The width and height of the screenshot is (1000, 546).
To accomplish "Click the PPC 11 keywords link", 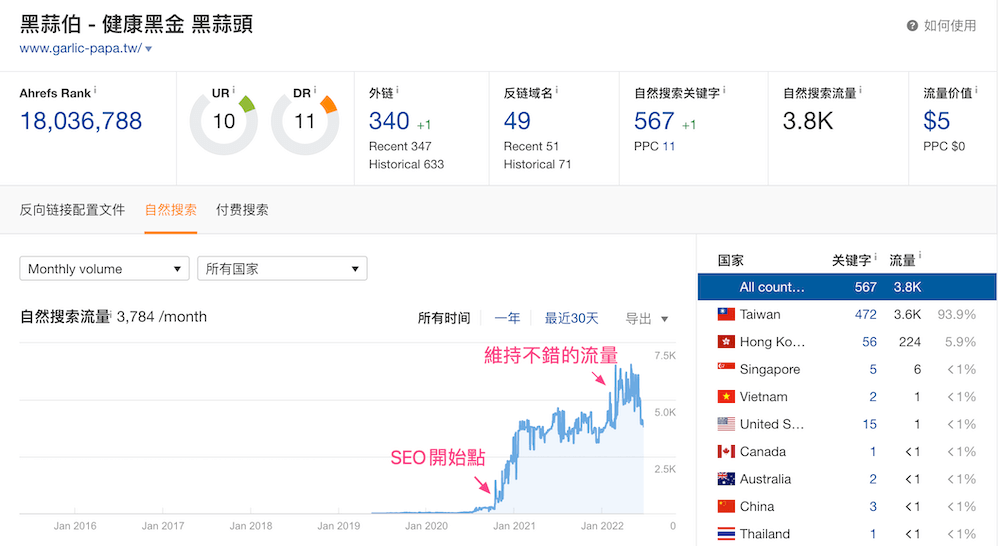I will pos(668,146).
